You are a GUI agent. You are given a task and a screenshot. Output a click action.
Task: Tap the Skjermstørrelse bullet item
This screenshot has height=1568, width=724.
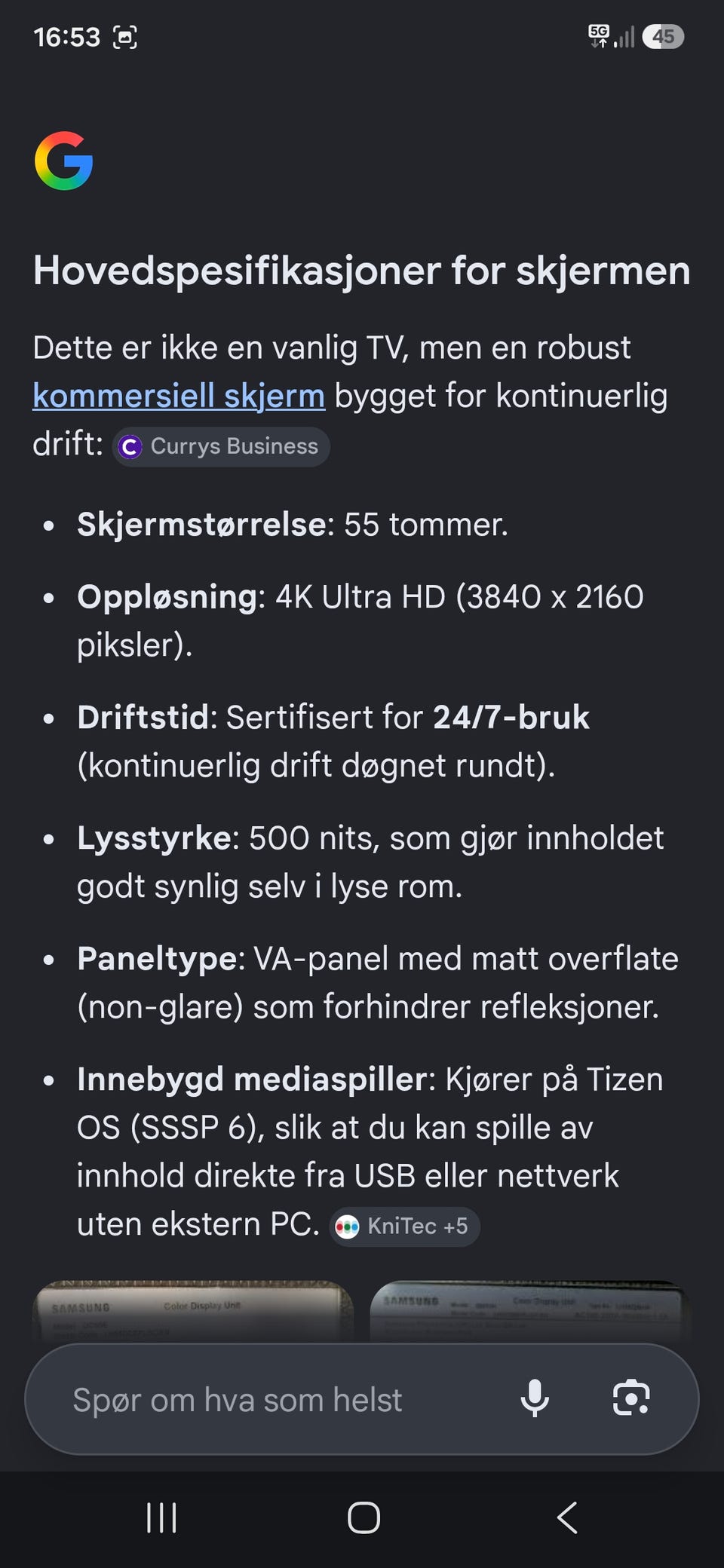click(x=293, y=524)
